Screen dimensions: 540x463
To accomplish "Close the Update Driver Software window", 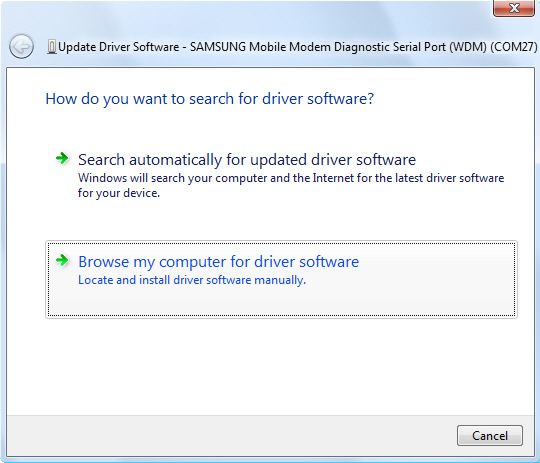I will [x=514, y=8].
